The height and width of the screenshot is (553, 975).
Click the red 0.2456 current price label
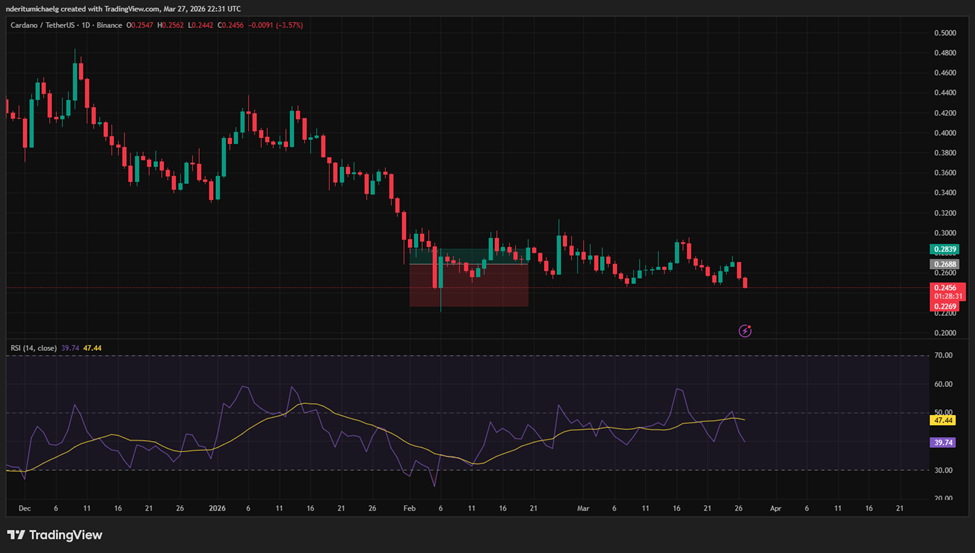tap(945, 287)
